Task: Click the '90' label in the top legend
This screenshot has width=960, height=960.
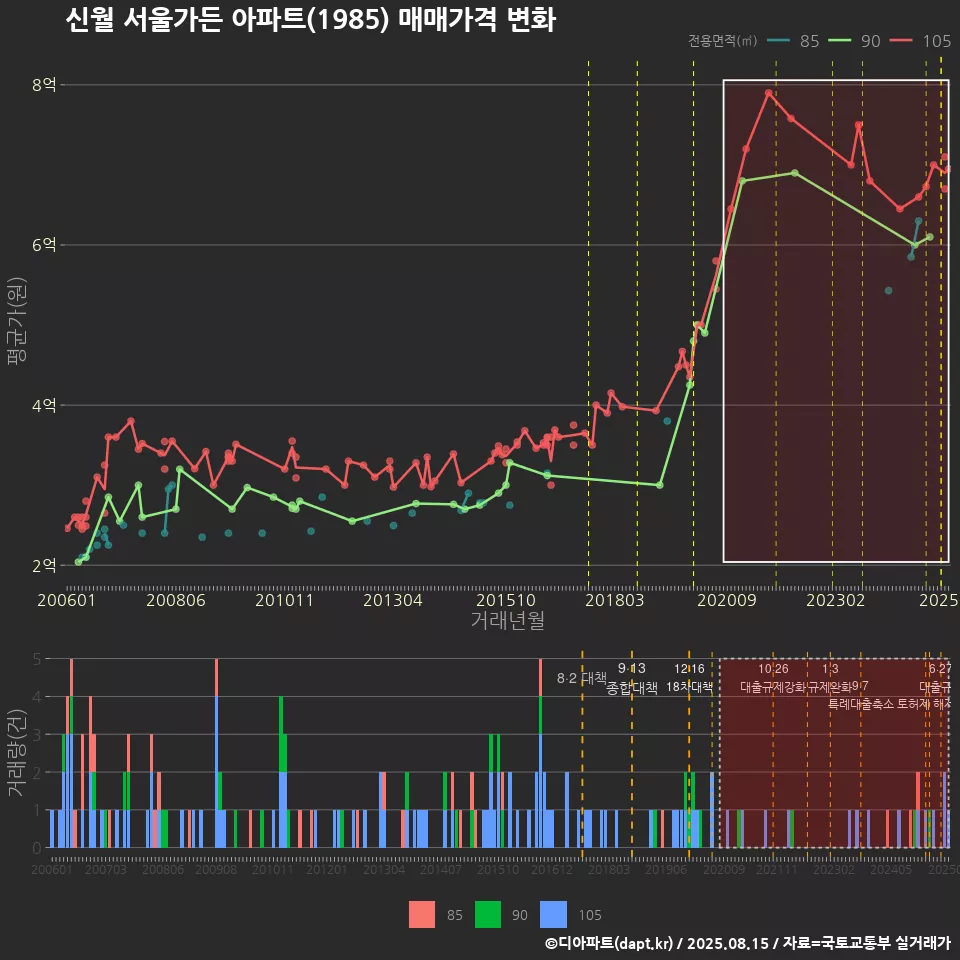Action: point(871,41)
